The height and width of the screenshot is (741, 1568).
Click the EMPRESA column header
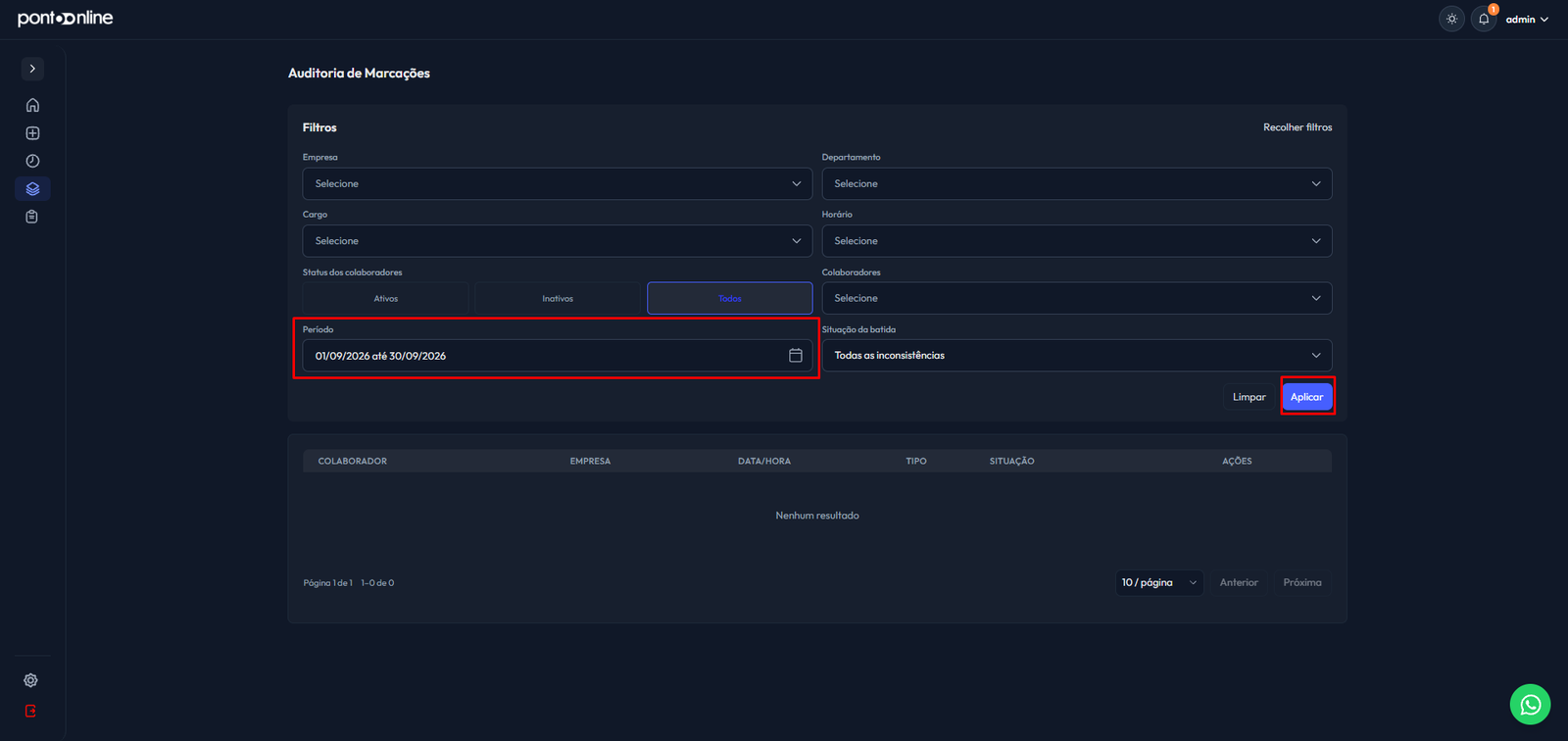click(x=590, y=461)
